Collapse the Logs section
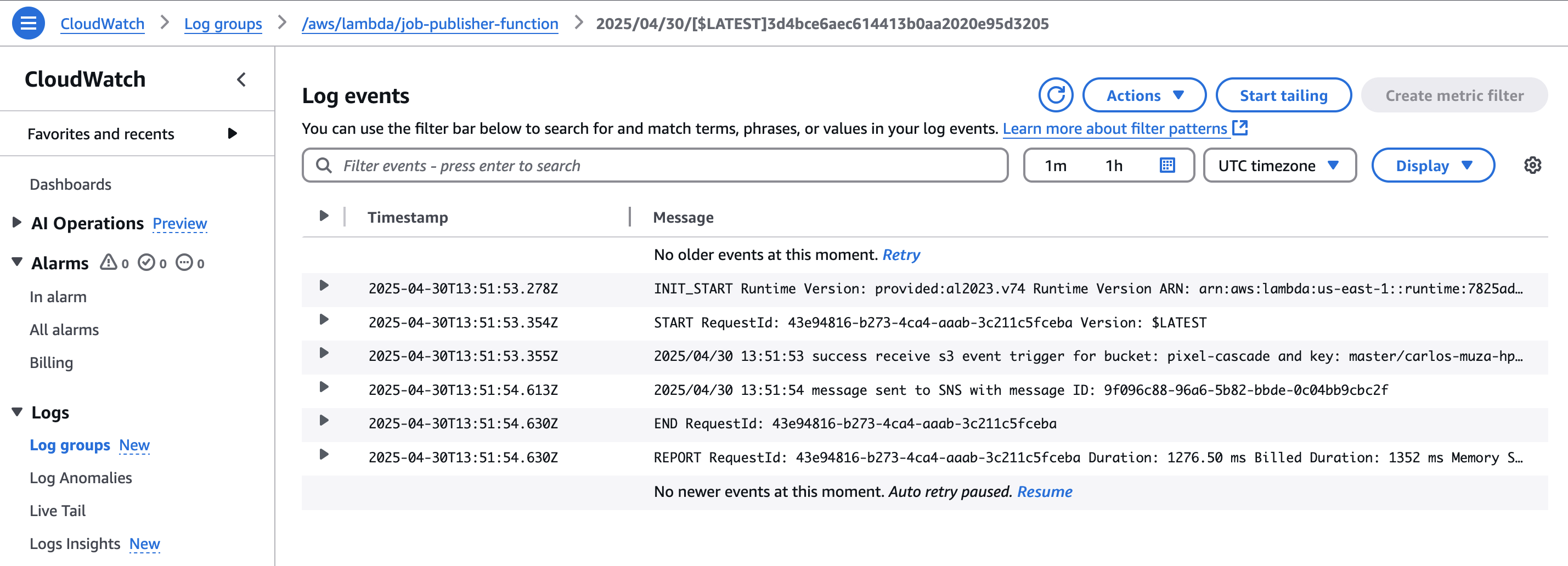 [x=17, y=412]
